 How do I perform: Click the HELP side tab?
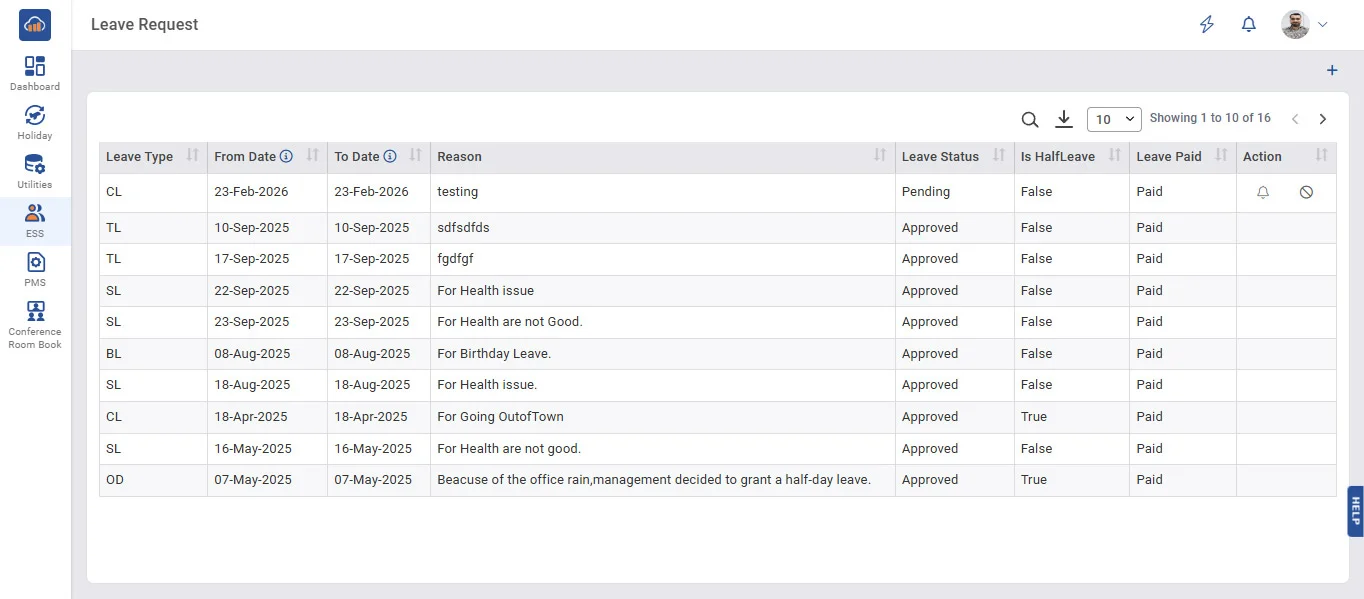click(1355, 512)
